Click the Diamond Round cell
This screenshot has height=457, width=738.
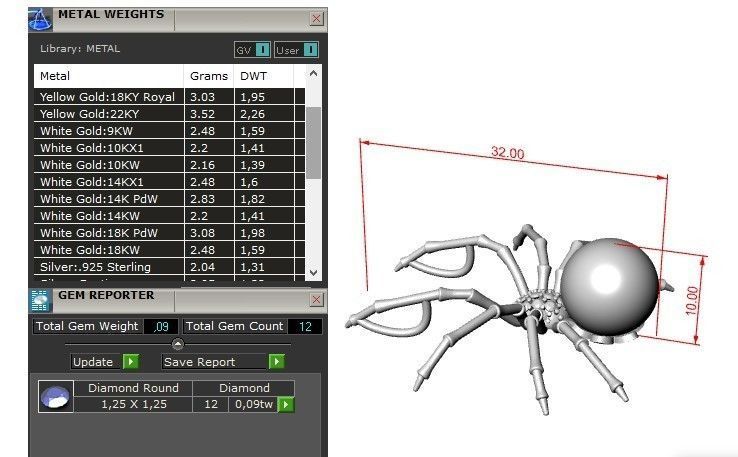[133, 388]
